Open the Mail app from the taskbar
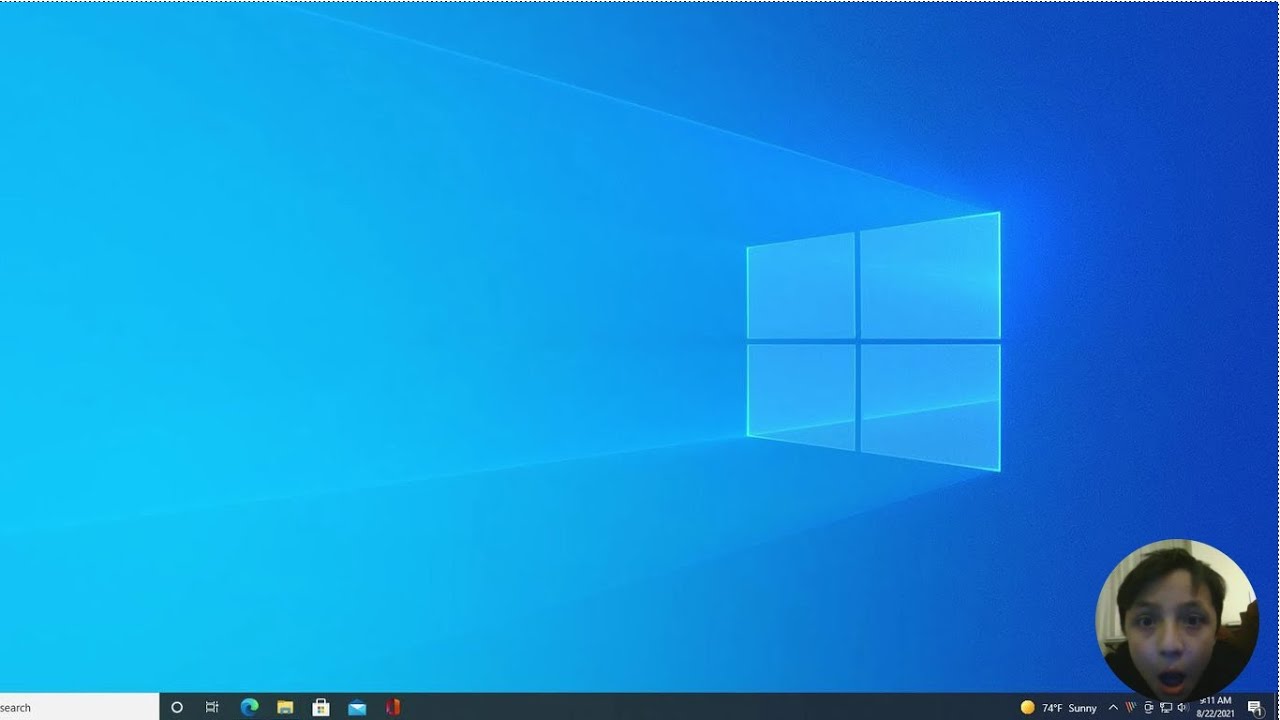1280x720 pixels. (x=357, y=708)
